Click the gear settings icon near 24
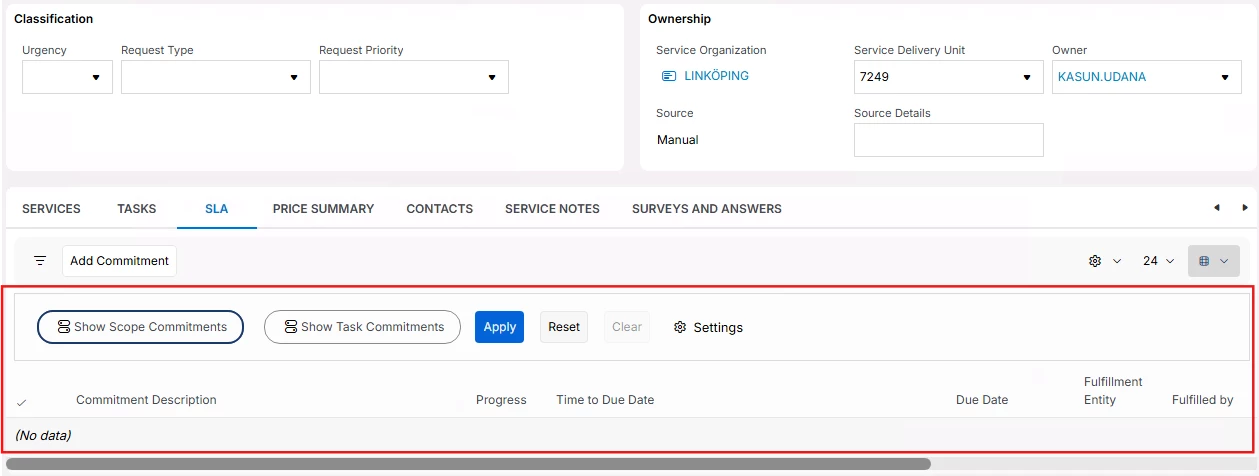 click(1095, 261)
